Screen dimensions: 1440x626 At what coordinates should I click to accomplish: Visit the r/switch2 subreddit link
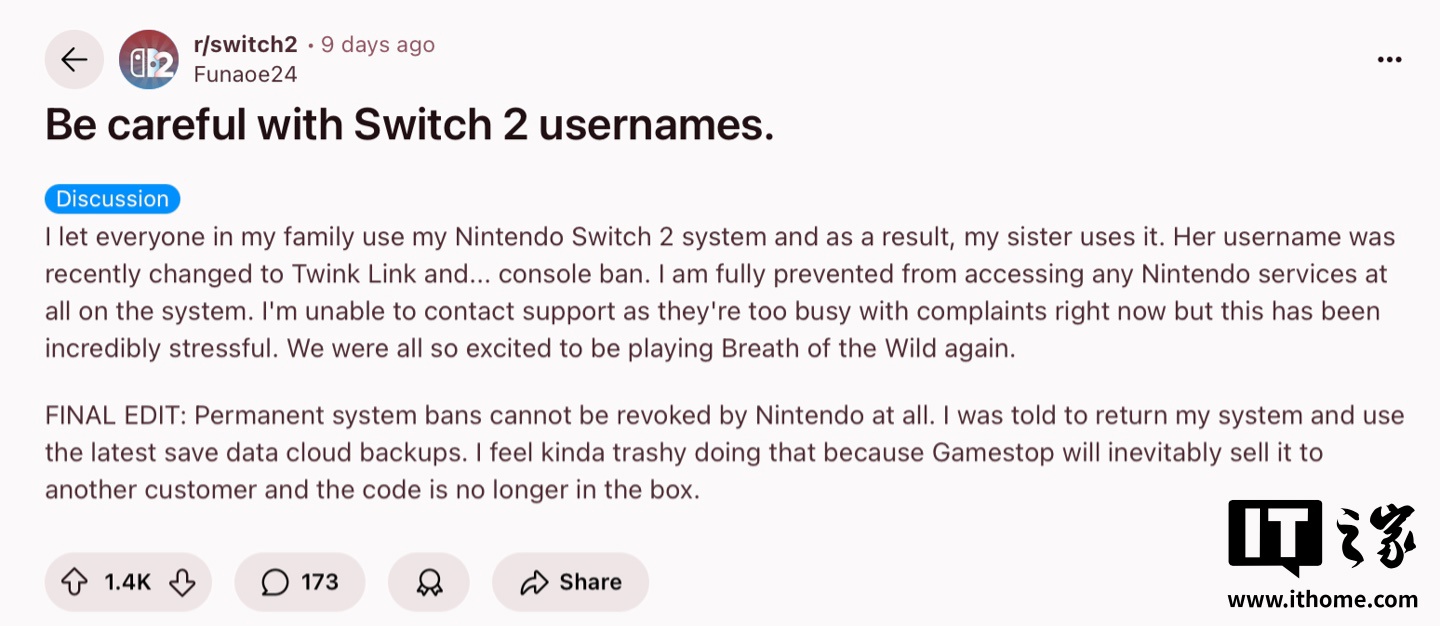click(245, 45)
